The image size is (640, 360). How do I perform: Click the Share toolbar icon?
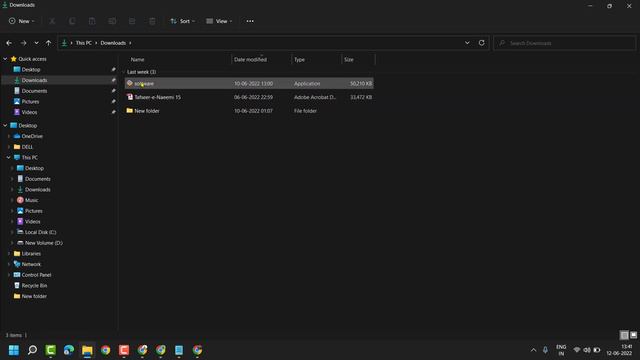point(132,21)
